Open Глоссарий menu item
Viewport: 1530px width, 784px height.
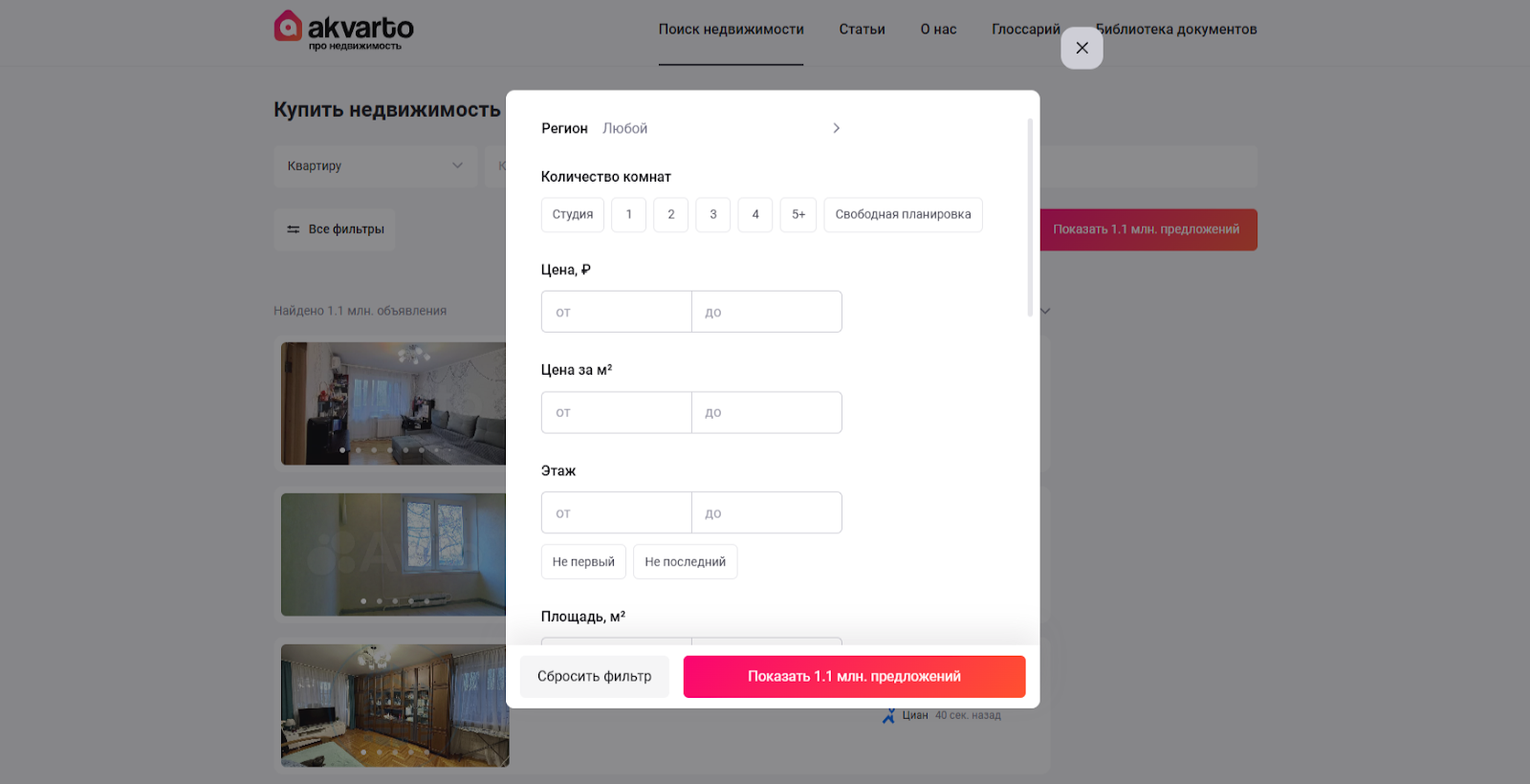coord(1026,30)
